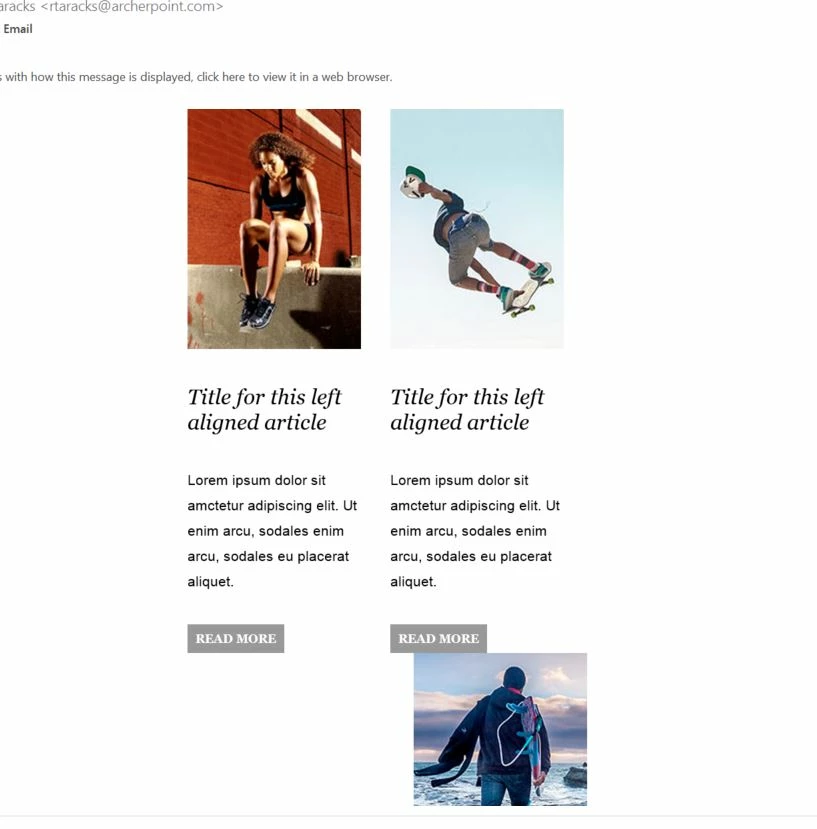This screenshot has width=817, height=829.
Task: Click the right article Lorem ipsum paragraph
Action: [x=475, y=531]
